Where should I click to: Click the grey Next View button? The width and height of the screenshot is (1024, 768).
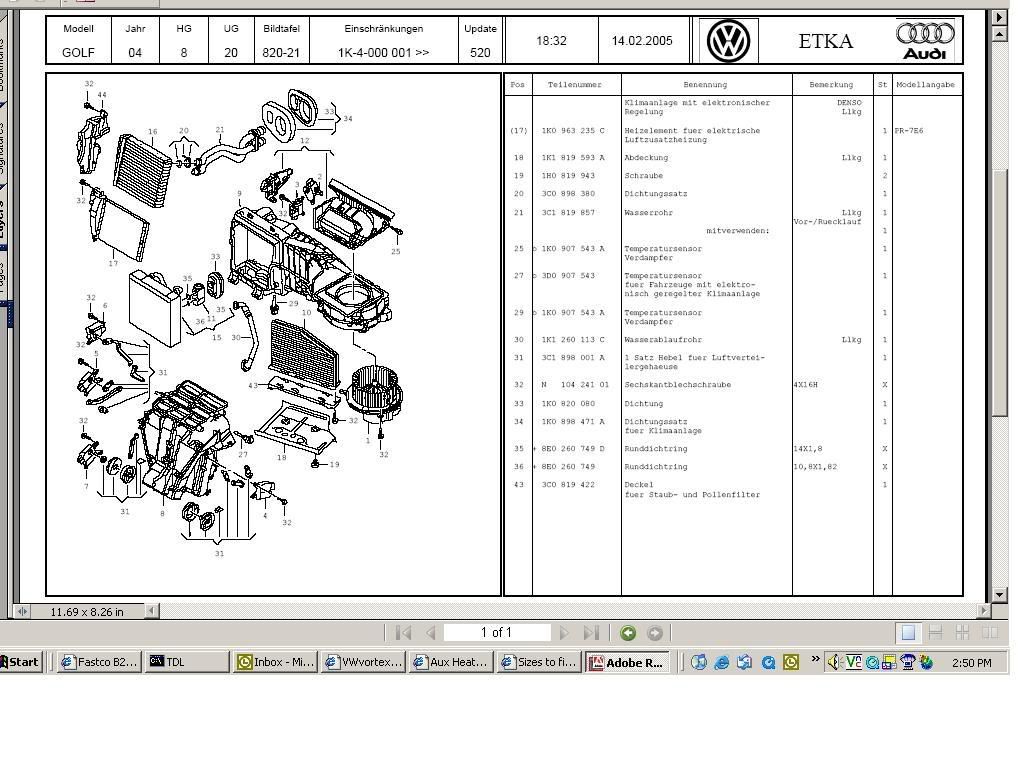(x=655, y=633)
